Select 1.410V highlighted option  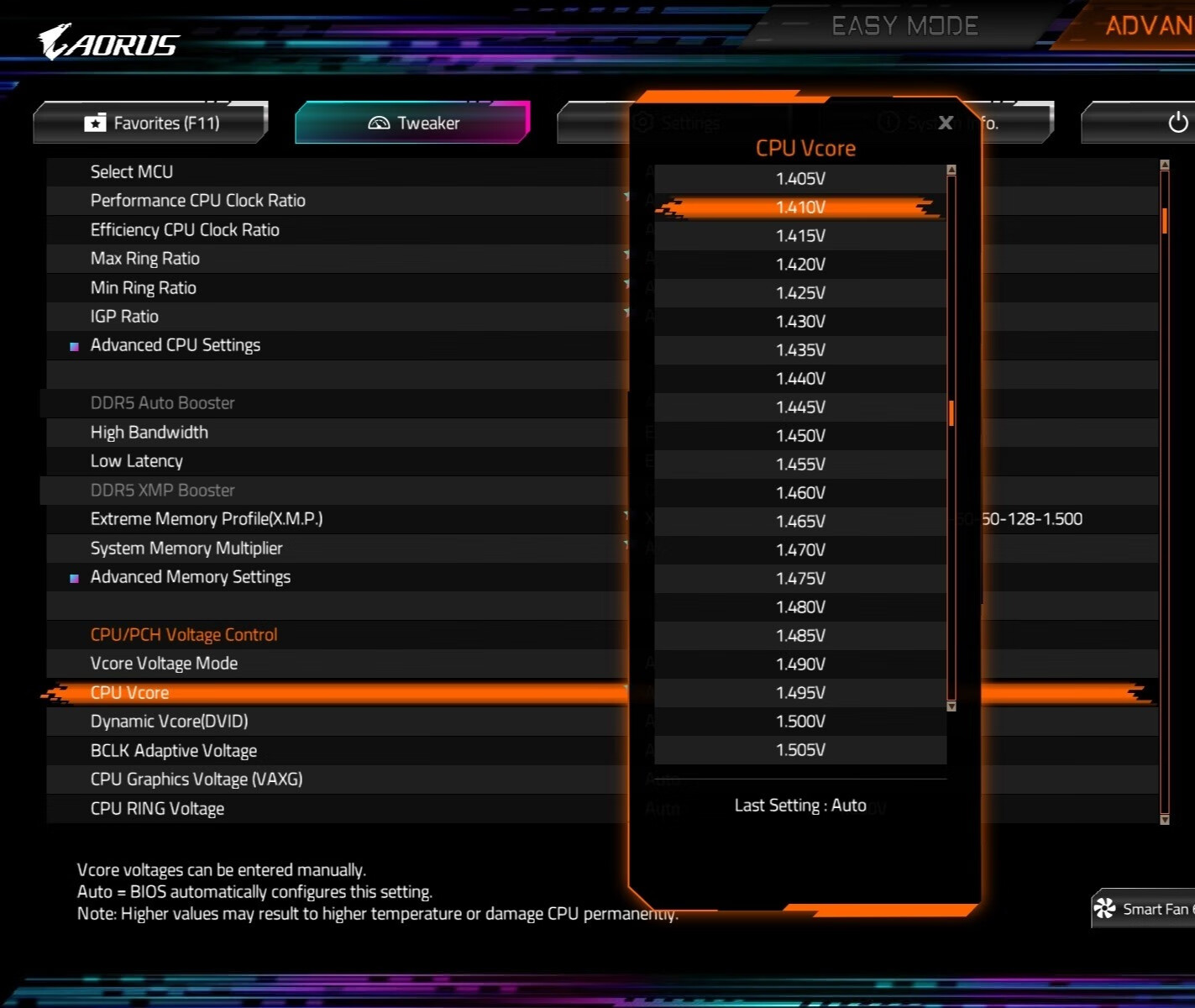pyautogui.click(x=800, y=207)
